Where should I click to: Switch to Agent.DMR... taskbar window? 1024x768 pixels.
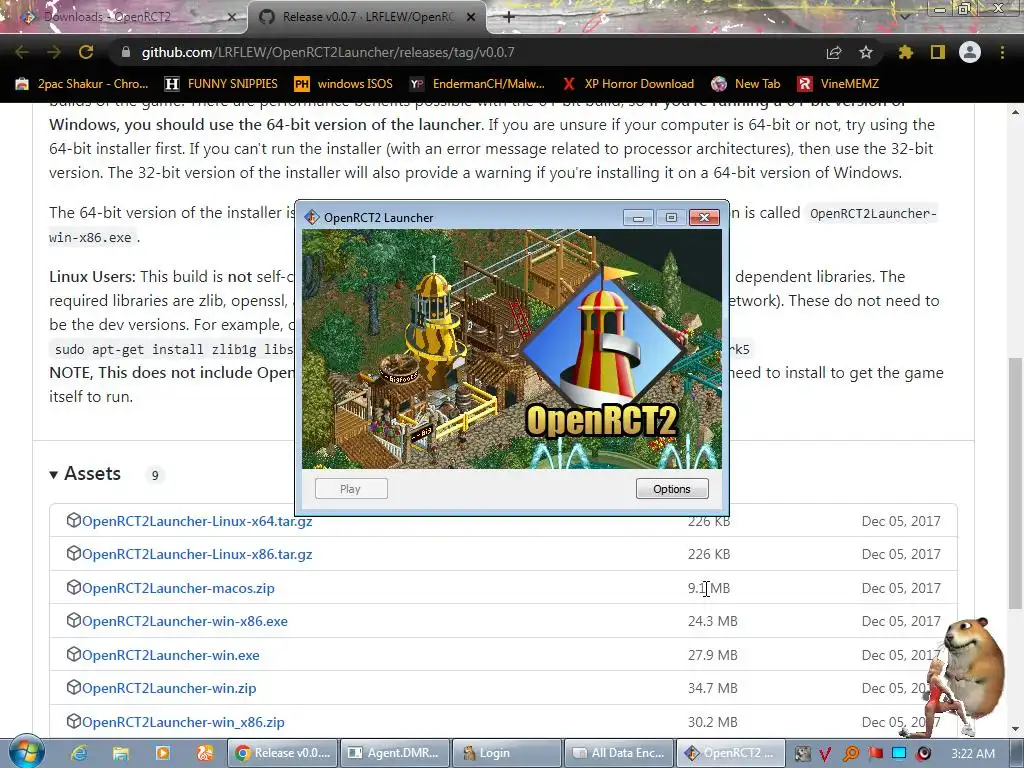(395, 753)
